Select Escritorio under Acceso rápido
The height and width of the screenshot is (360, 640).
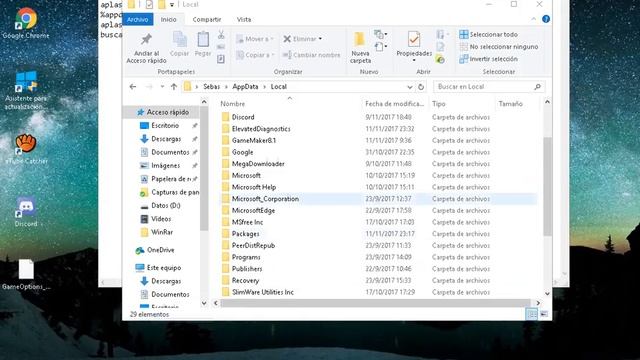coord(165,125)
